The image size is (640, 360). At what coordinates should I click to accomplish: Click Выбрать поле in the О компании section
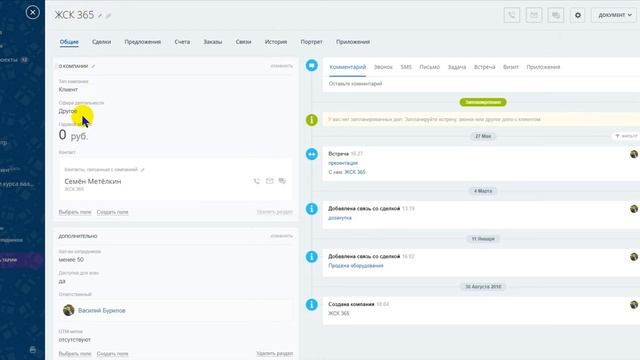(x=75, y=212)
